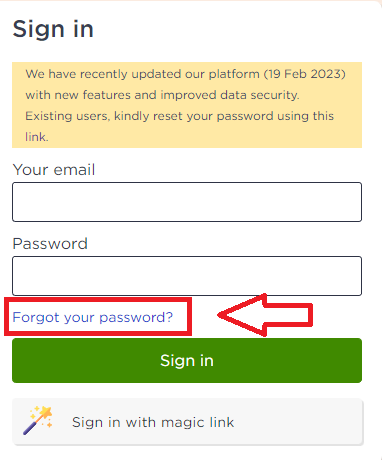
Task: Click inside the Password field
Action: 187,276
